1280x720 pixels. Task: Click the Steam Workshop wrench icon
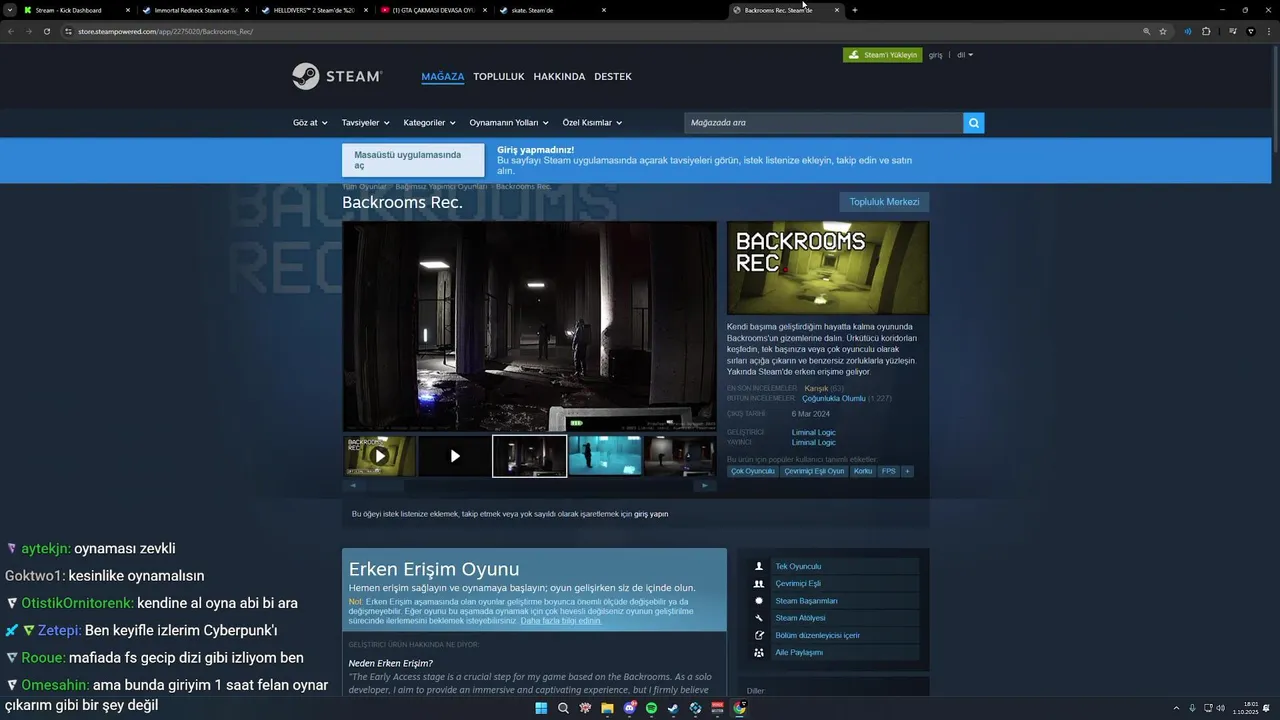[x=759, y=618]
